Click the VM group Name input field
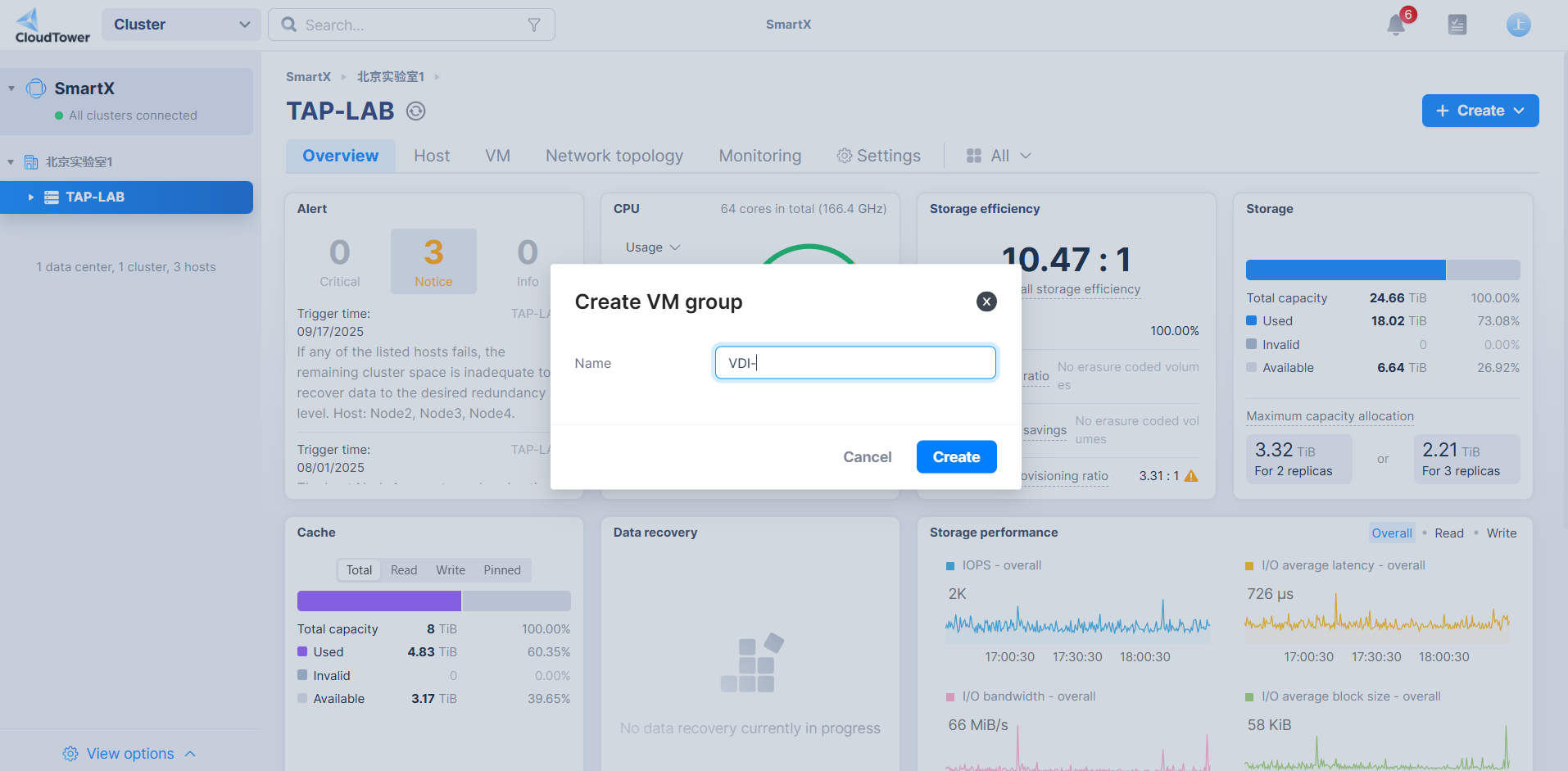Viewport: 1568px width, 771px height. (854, 363)
